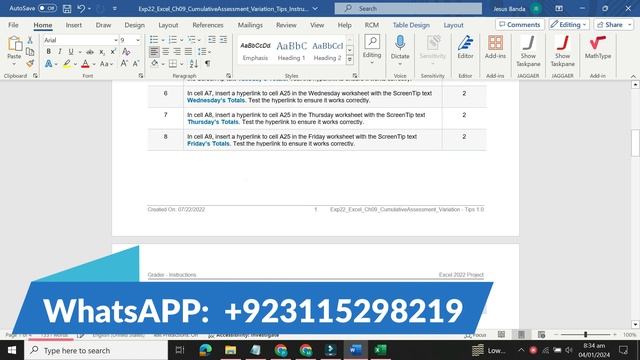Screen dimensions: 640x360
Task: Click the Paste clipboard icon
Action: click(14, 44)
